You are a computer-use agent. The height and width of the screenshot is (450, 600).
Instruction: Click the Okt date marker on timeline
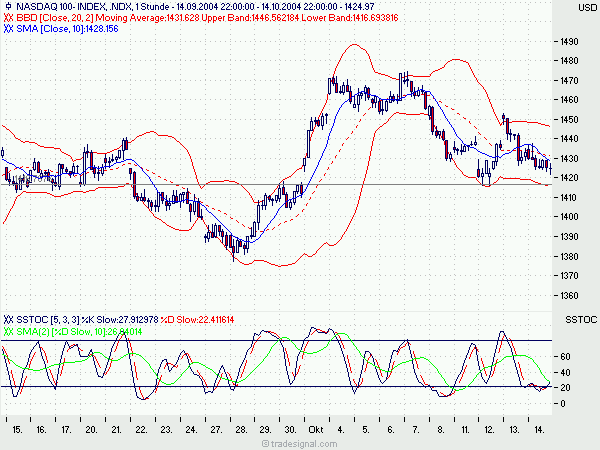tap(316, 430)
